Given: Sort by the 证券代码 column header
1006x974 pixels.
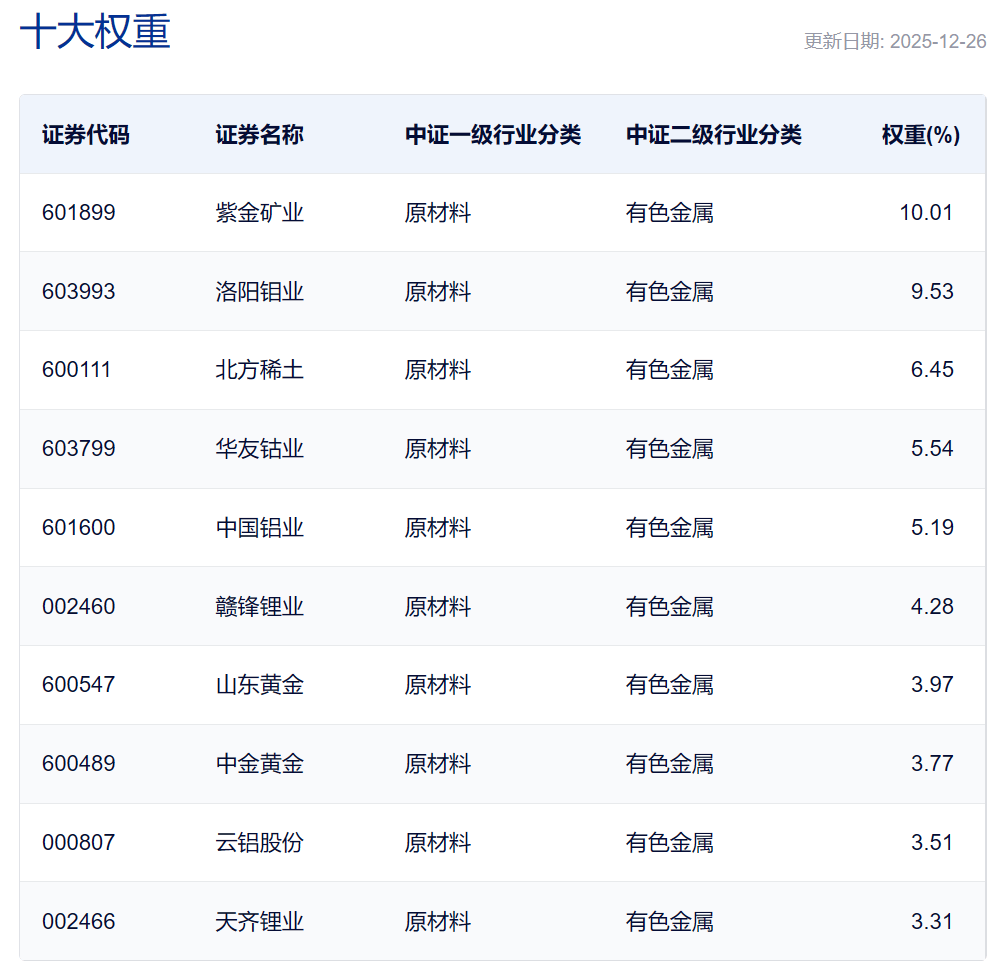Looking at the screenshot, I should (x=78, y=133).
